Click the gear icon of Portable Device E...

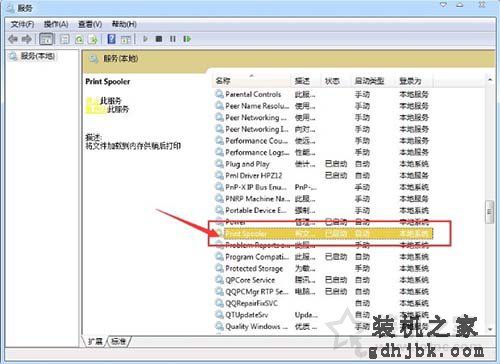coord(219,210)
